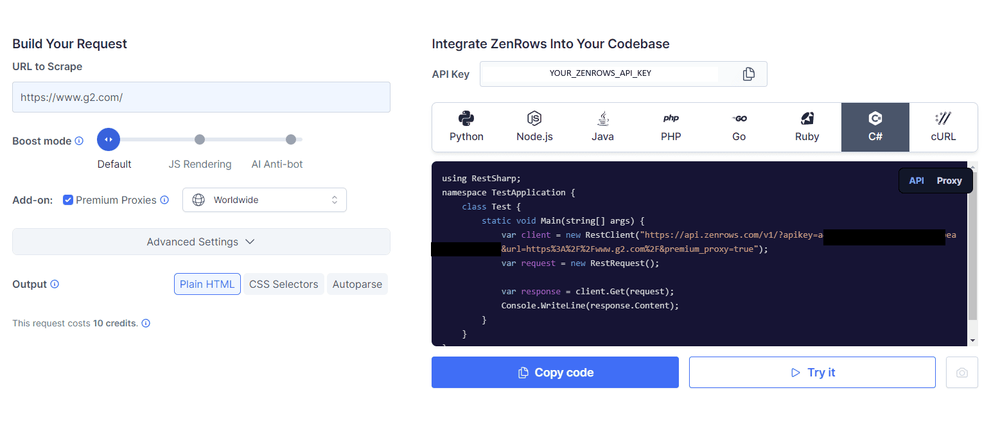This screenshot has height=435, width=1000.
Task: Uncheck the Premium Proxies checkbox
Action: point(68,200)
